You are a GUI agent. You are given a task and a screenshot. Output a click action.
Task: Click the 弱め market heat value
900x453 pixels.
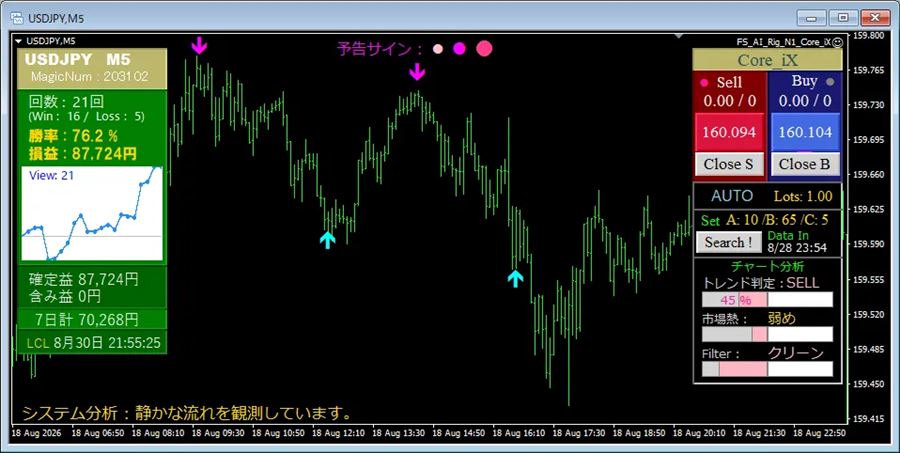782,318
